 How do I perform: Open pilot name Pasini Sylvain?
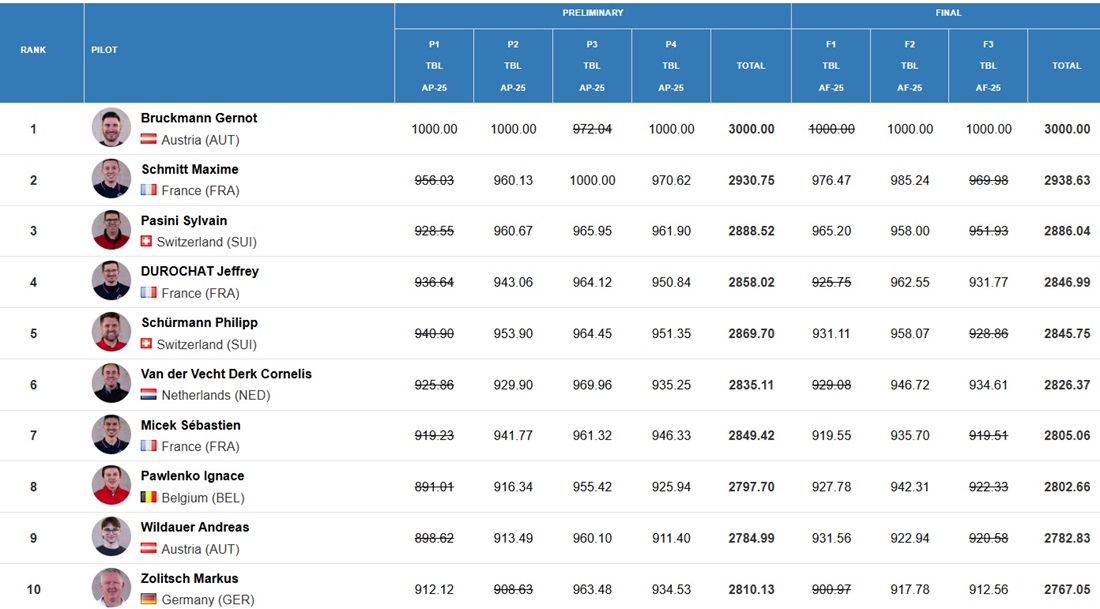tap(184, 221)
